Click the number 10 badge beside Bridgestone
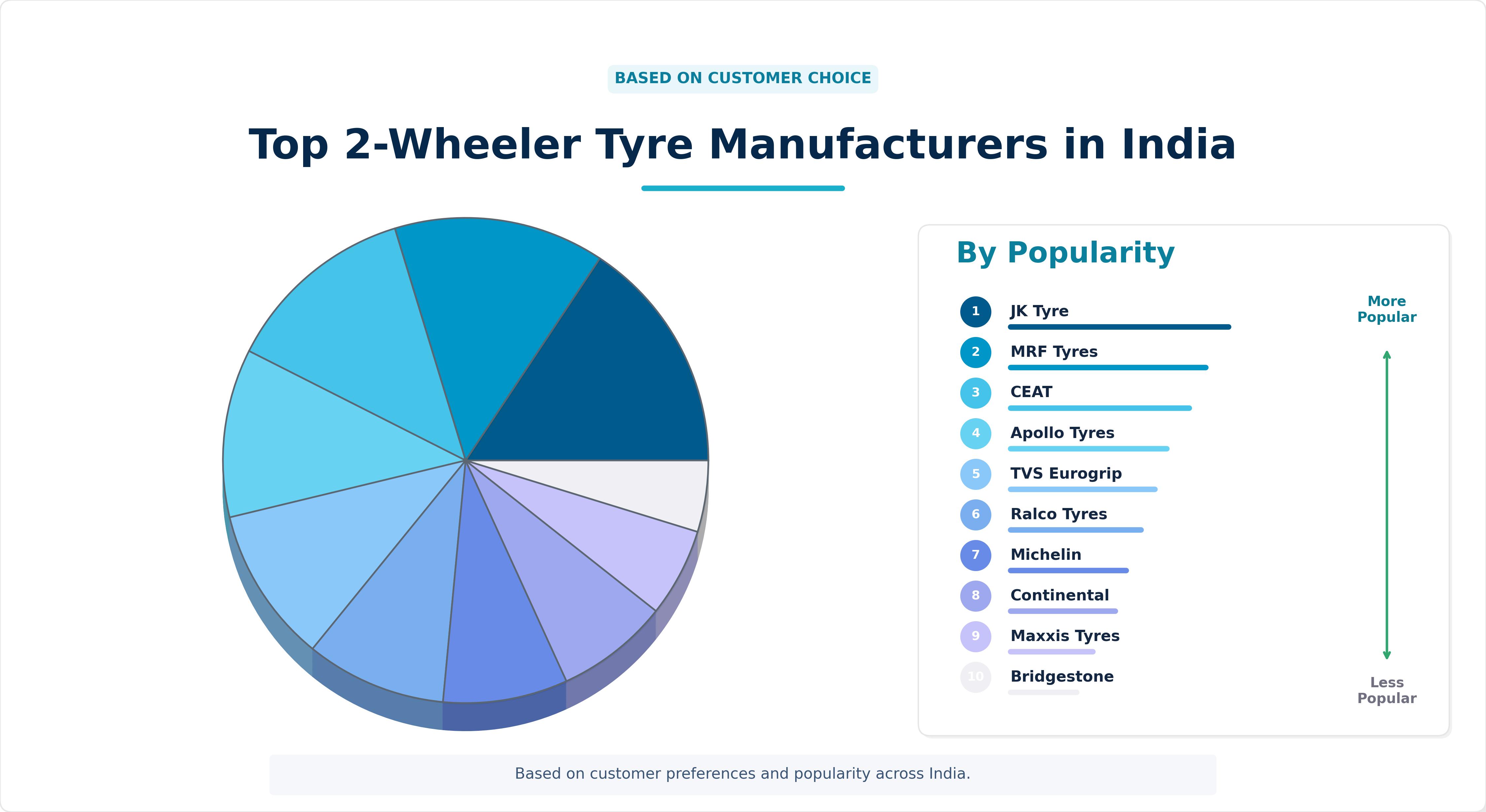1486x812 pixels. click(x=975, y=678)
